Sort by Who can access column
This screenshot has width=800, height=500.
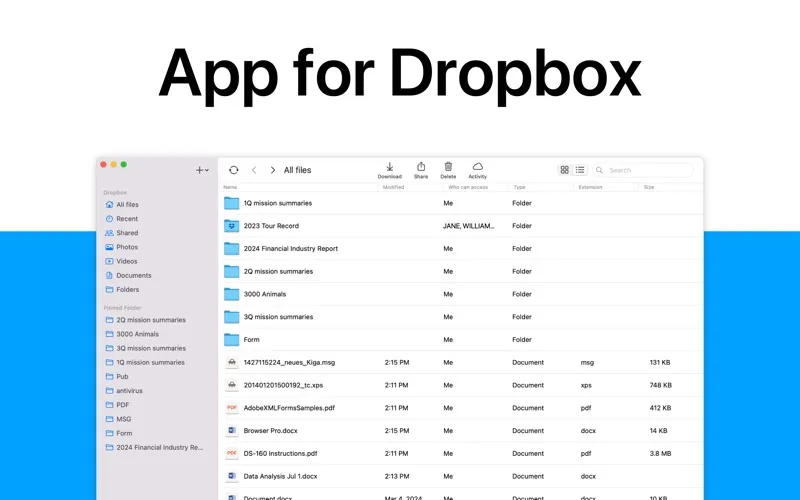pyautogui.click(x=468, y=187)
